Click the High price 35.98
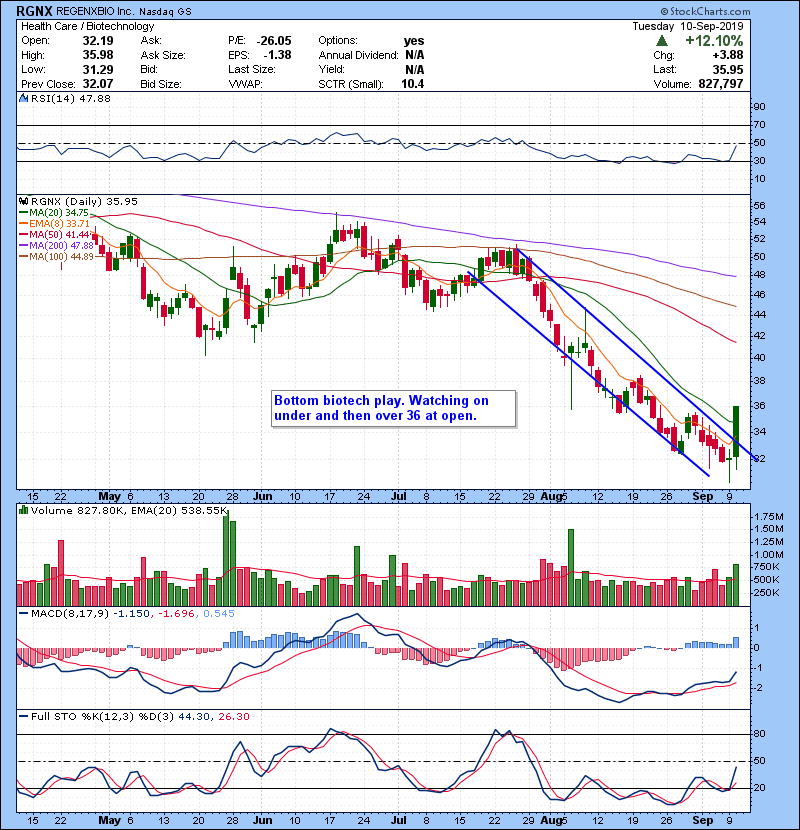Image resolution: width=800 pixels, height=830 pixels. coord(98,55)
